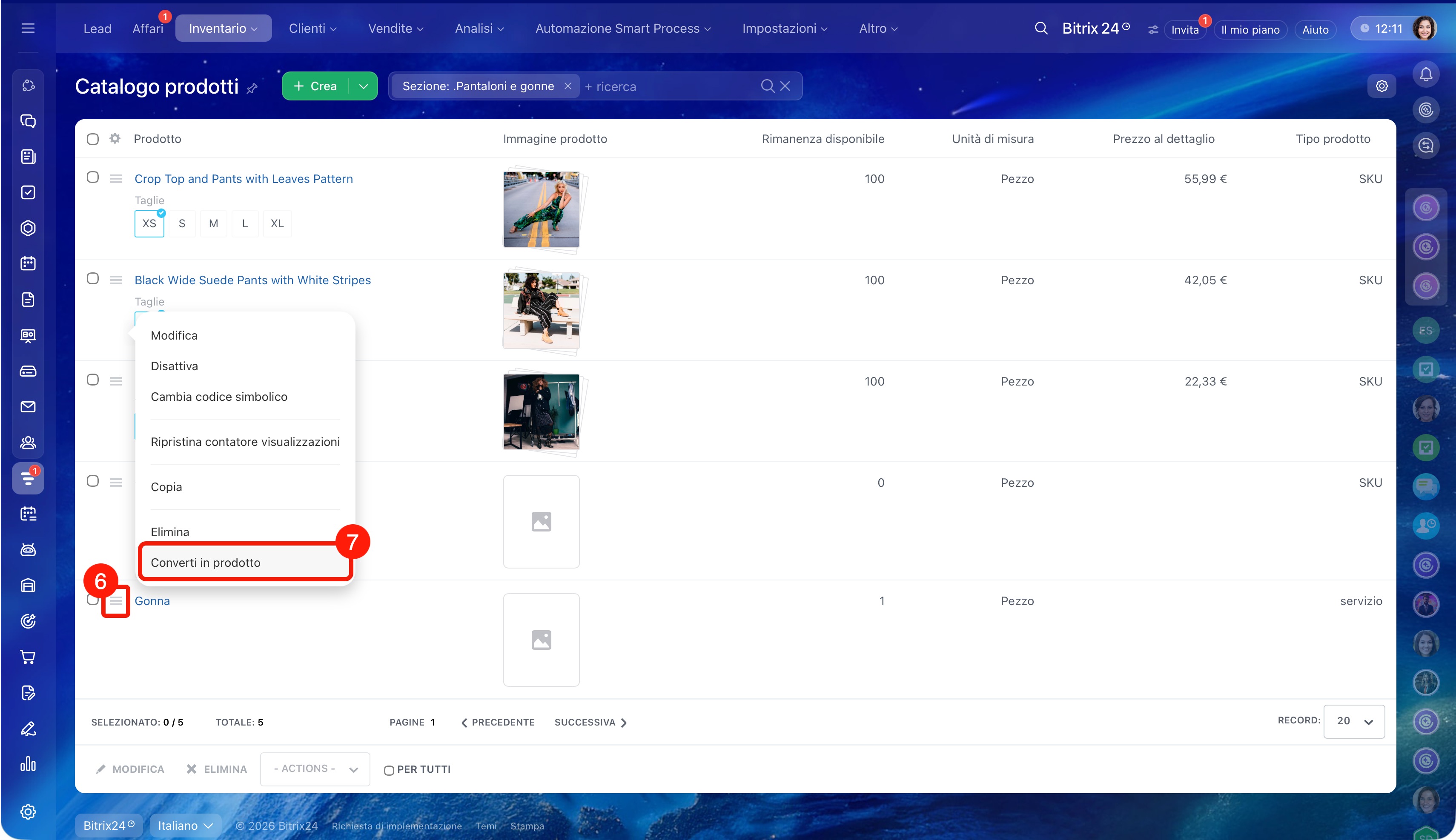Screen dimensions: 1456x840
Task: Open the shopping cart sidebar icon
Action: coord(28,657)
